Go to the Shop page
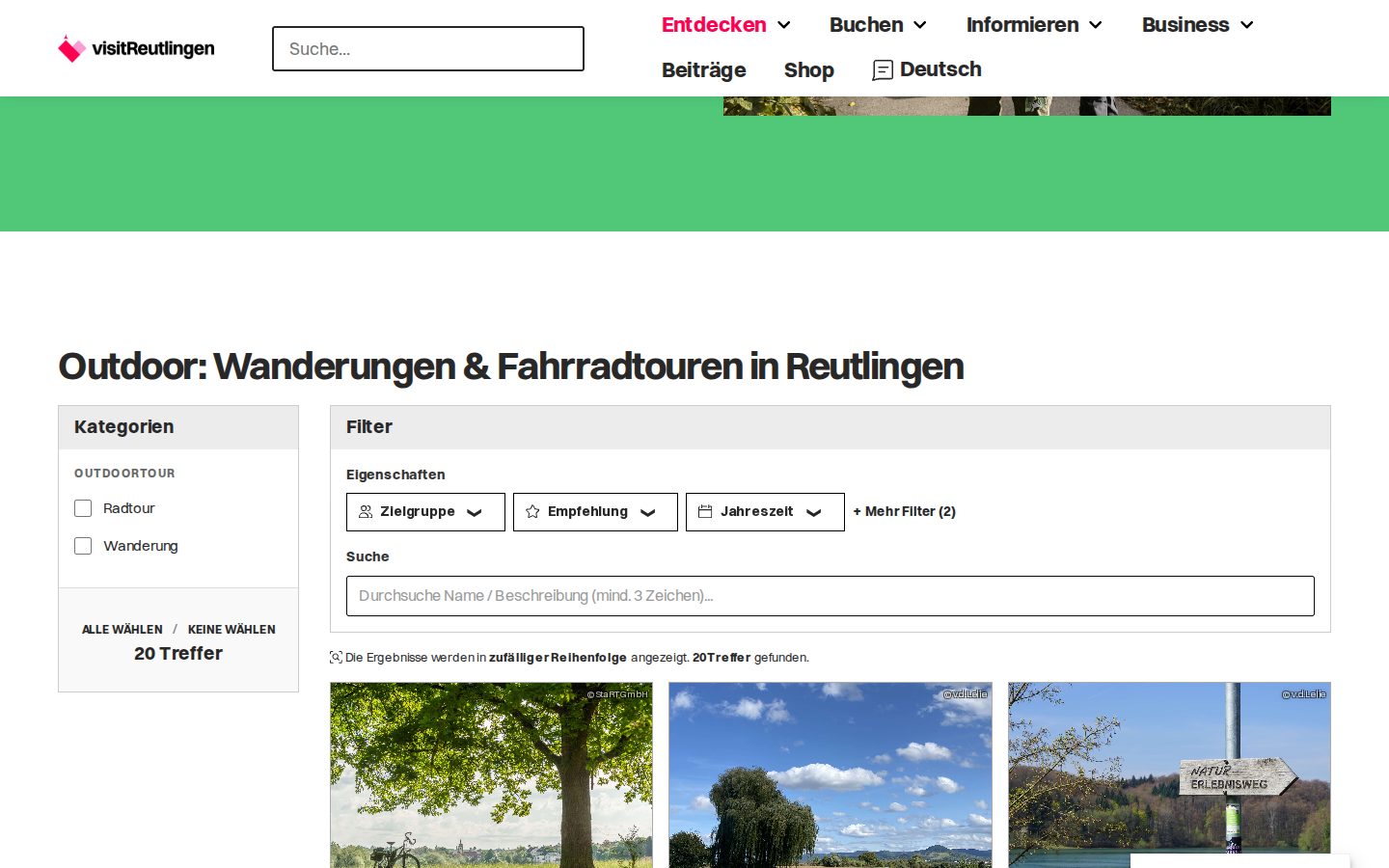The image size is (1389, 868). [x=809, y=70]
